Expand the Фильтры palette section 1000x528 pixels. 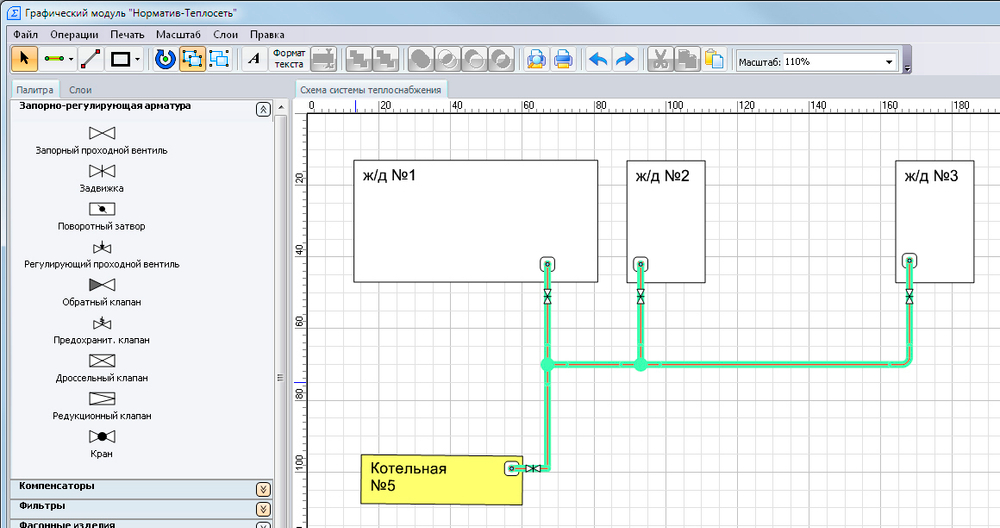263,507
